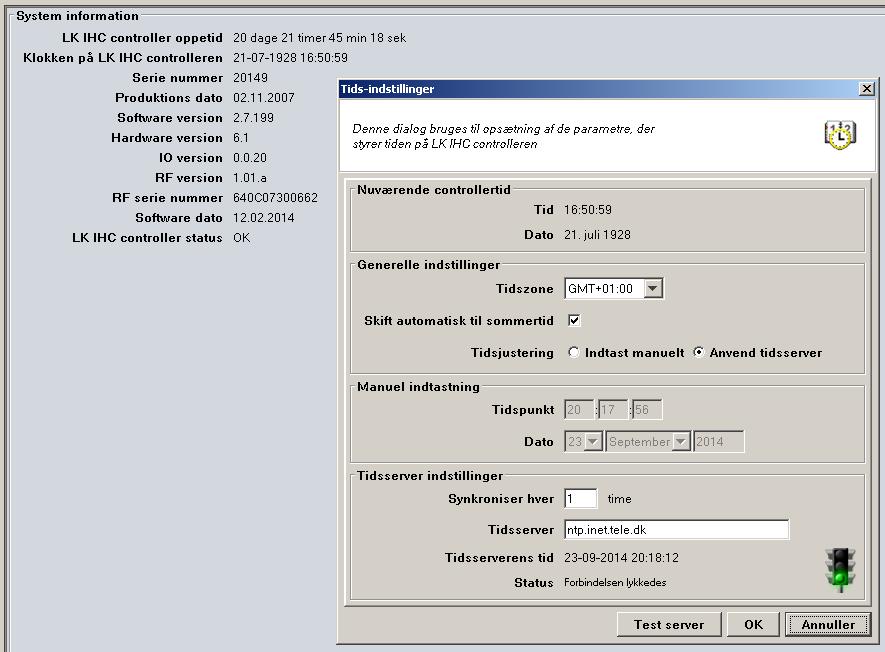Viewport: 885px width, 652px height.
Task: Select the 'Anvend tidsserver' radio button
Action: tap(699, 353)
